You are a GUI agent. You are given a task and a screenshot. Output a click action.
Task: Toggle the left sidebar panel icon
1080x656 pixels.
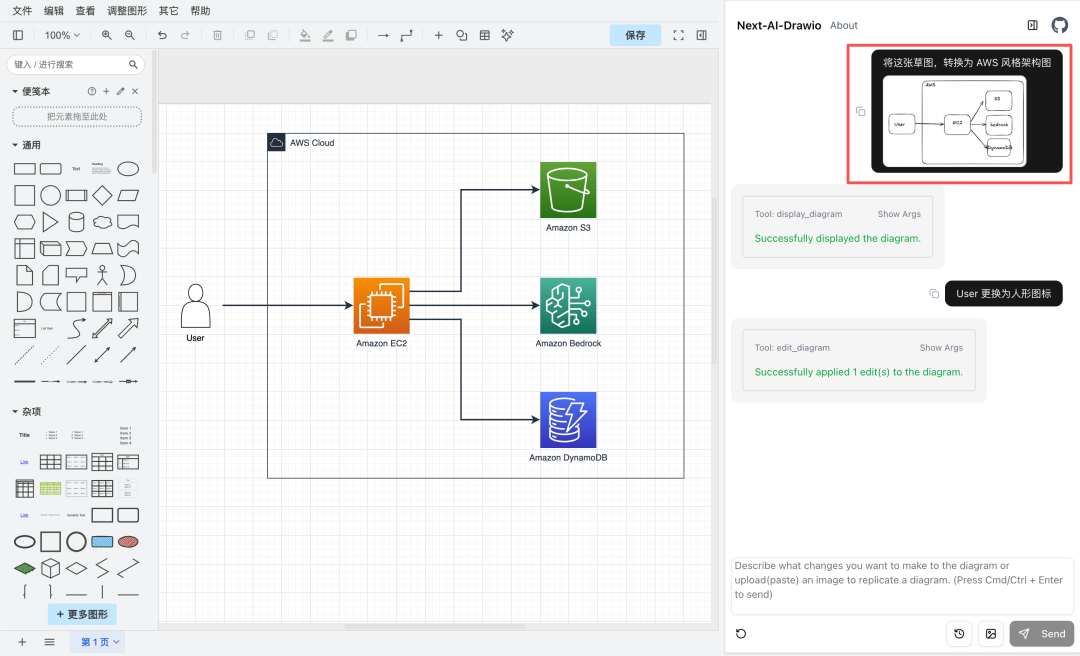coord(18,35)
